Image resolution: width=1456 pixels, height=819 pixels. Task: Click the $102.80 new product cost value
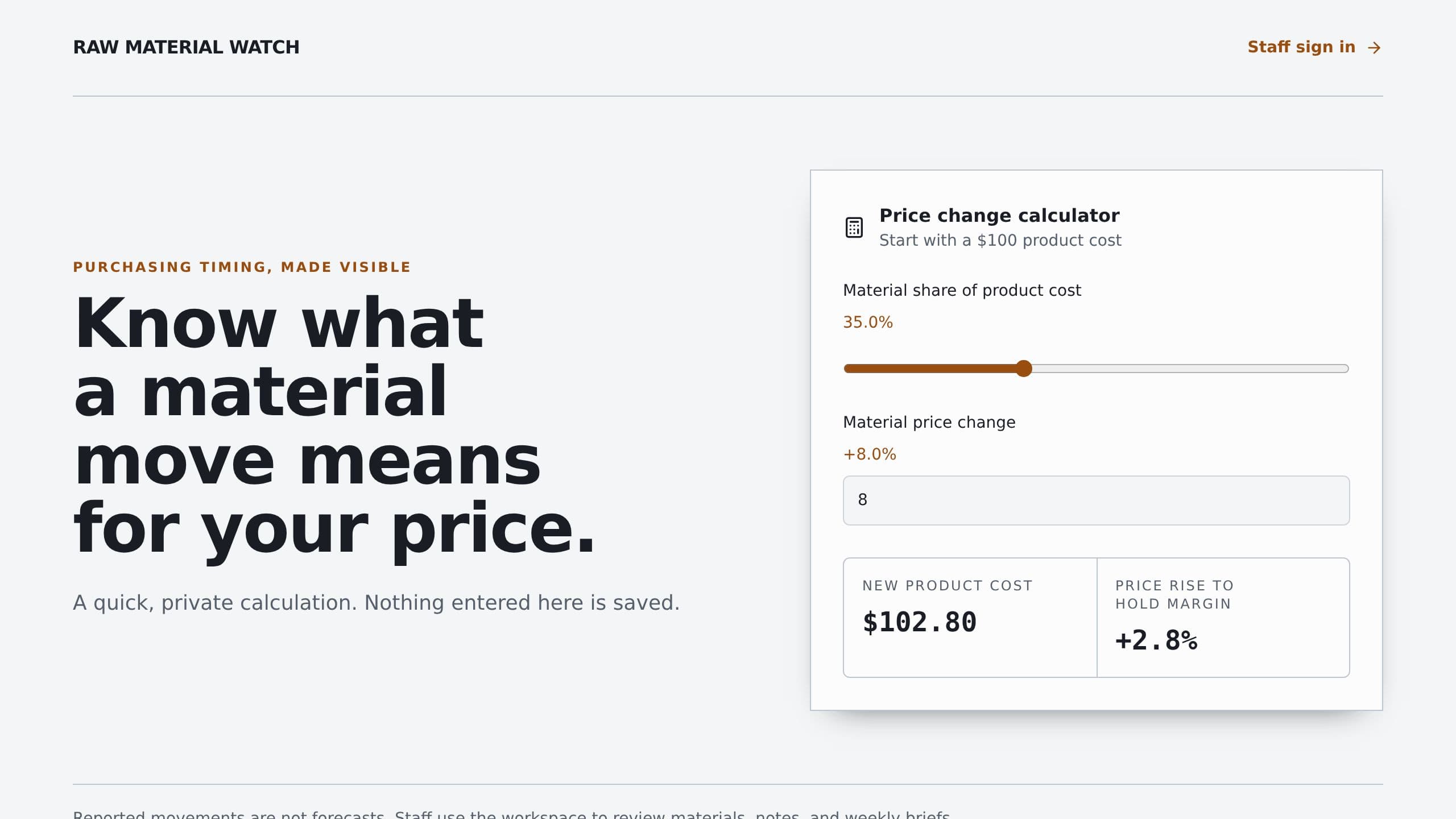920,622
